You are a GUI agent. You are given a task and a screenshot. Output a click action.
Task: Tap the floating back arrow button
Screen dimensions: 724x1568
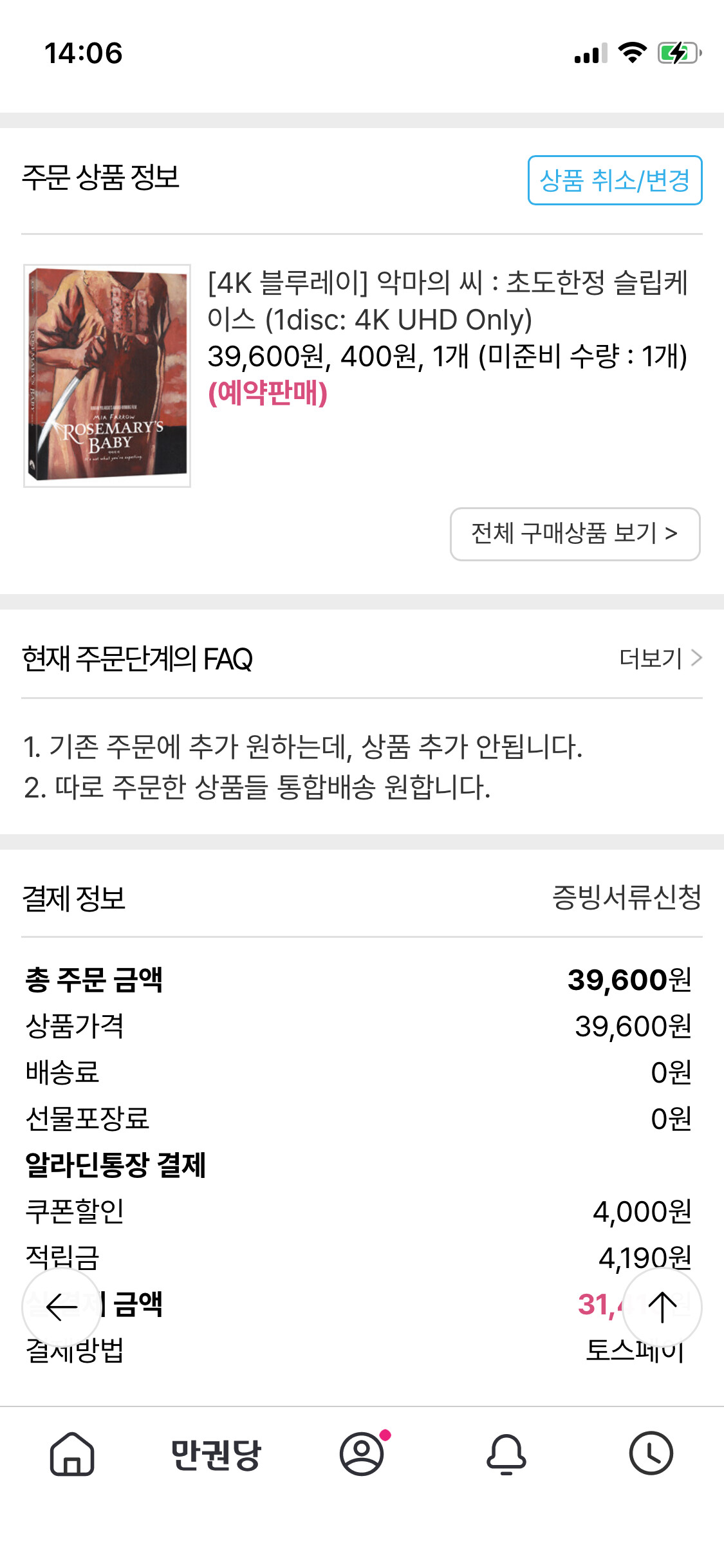[62, 1307]
